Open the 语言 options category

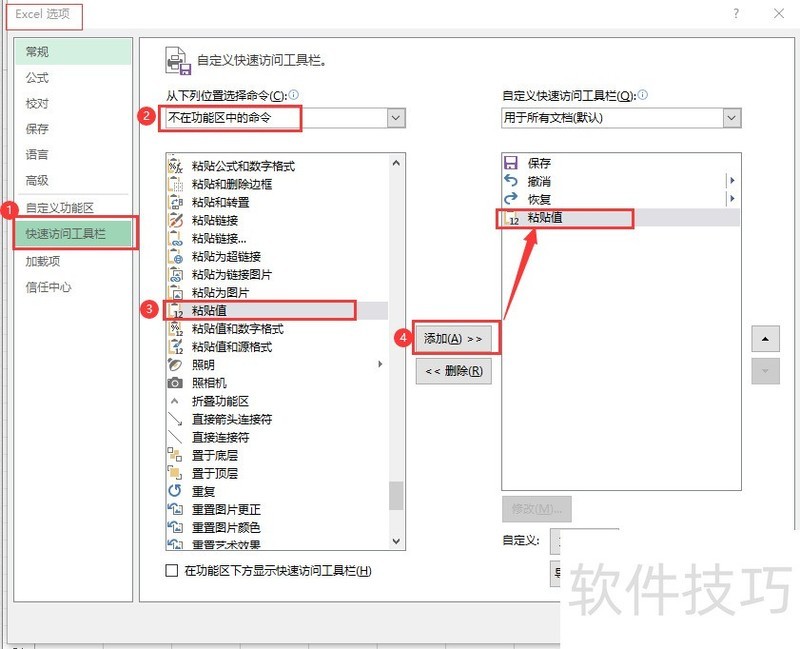pyautogui.click(x=73, y=155)
